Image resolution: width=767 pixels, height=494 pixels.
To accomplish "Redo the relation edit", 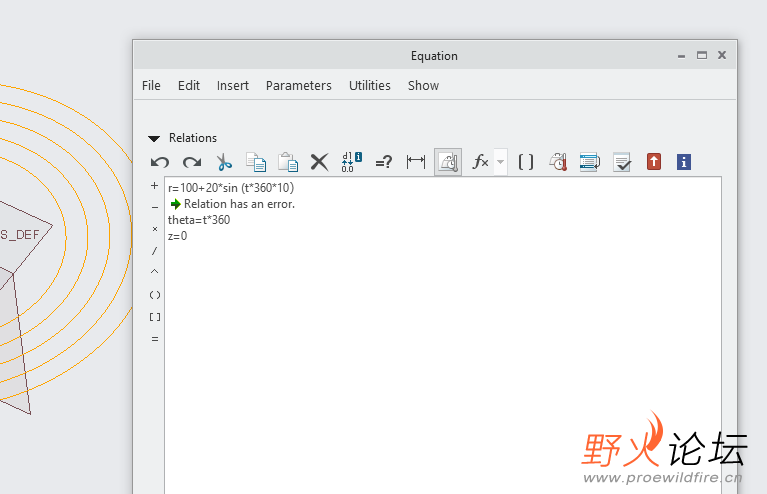I will [x=192, y=162].
